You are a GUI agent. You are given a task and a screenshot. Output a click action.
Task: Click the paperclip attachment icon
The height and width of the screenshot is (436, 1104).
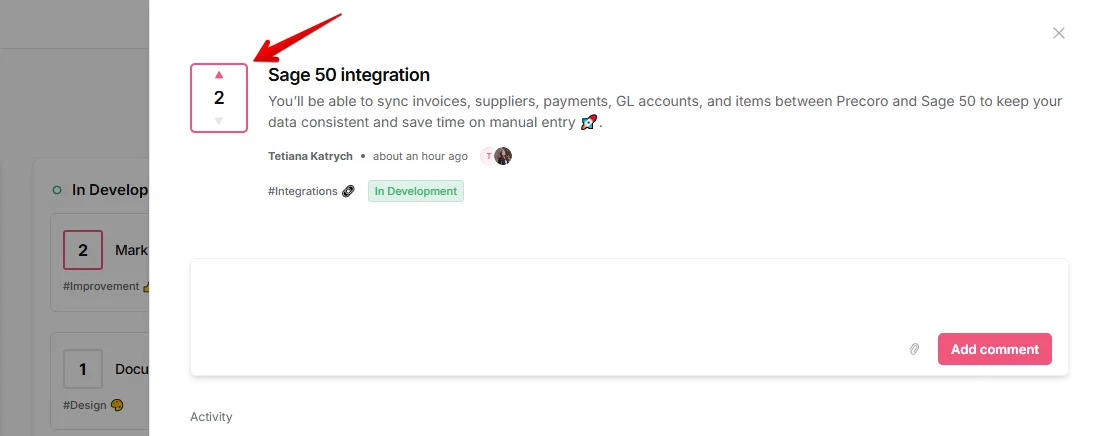[x=914, y=349]
